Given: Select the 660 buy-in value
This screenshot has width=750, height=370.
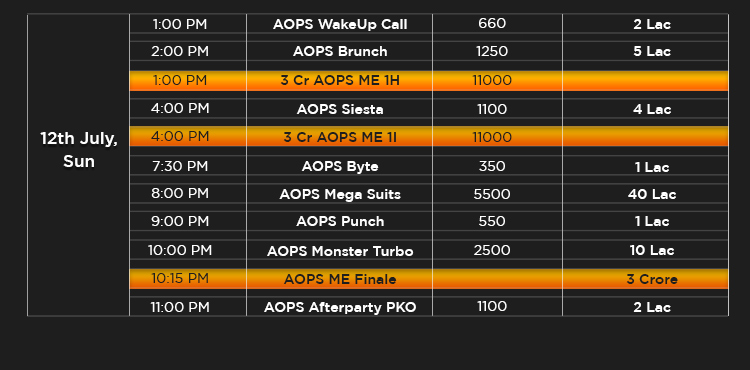Looking at the screenshot, I should click(x=492, y=23).
